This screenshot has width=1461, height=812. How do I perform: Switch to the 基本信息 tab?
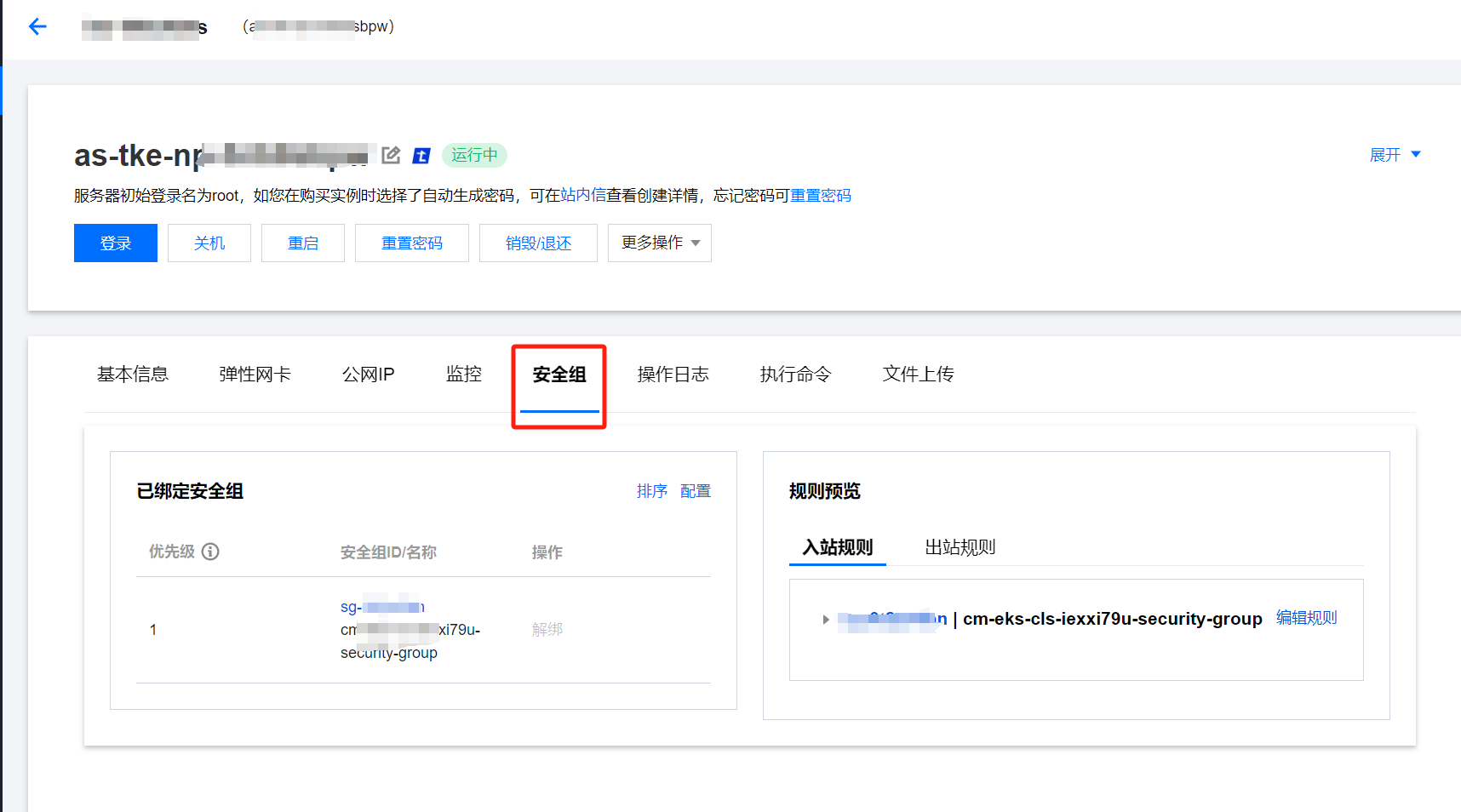(132, 375)
